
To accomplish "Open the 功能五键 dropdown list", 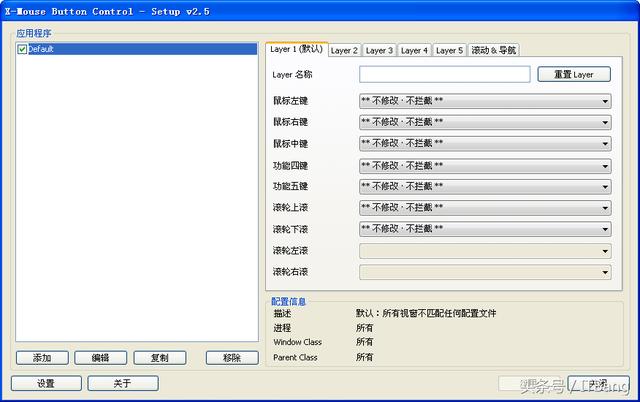I will 485,187.
